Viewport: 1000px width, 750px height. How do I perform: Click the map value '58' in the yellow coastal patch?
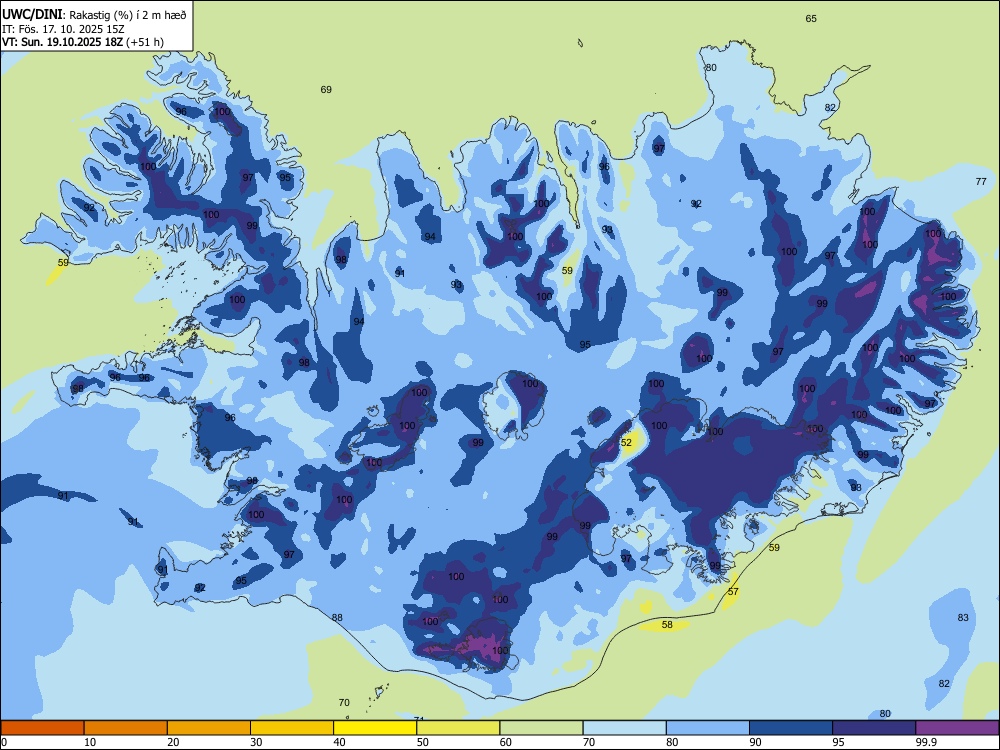(667, 625)
